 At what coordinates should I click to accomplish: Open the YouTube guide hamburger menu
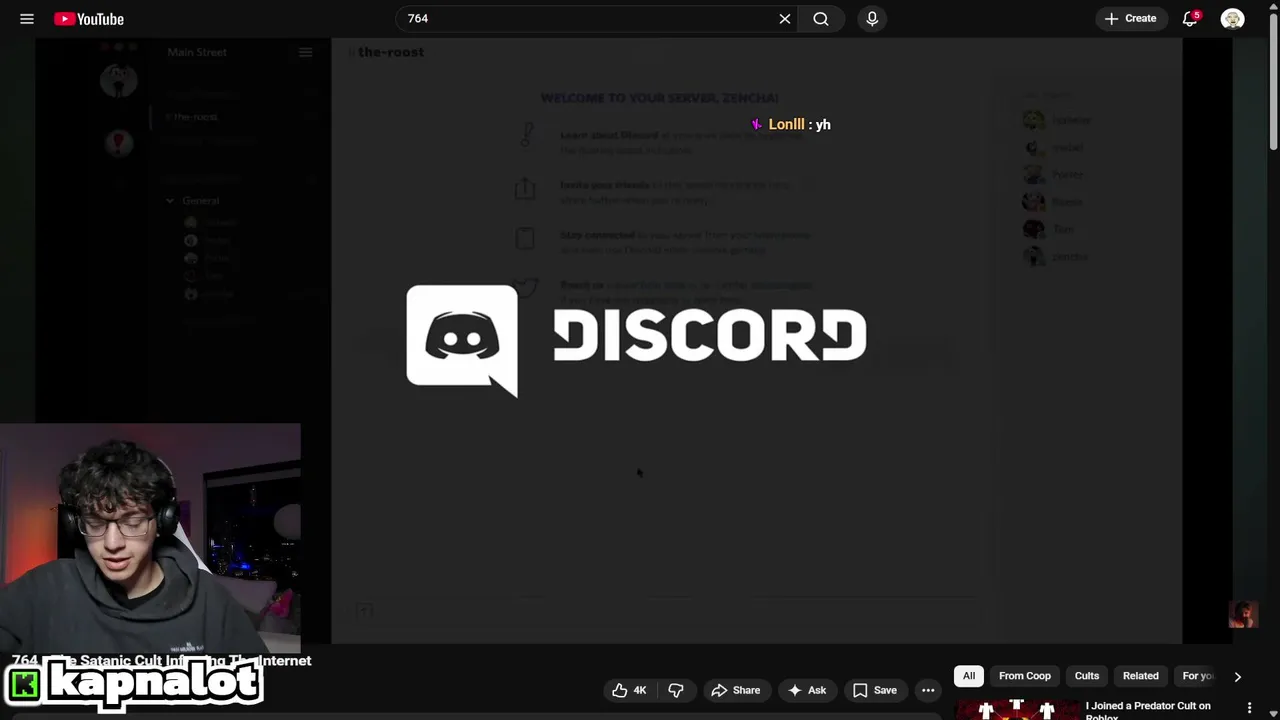pos(27,19)
